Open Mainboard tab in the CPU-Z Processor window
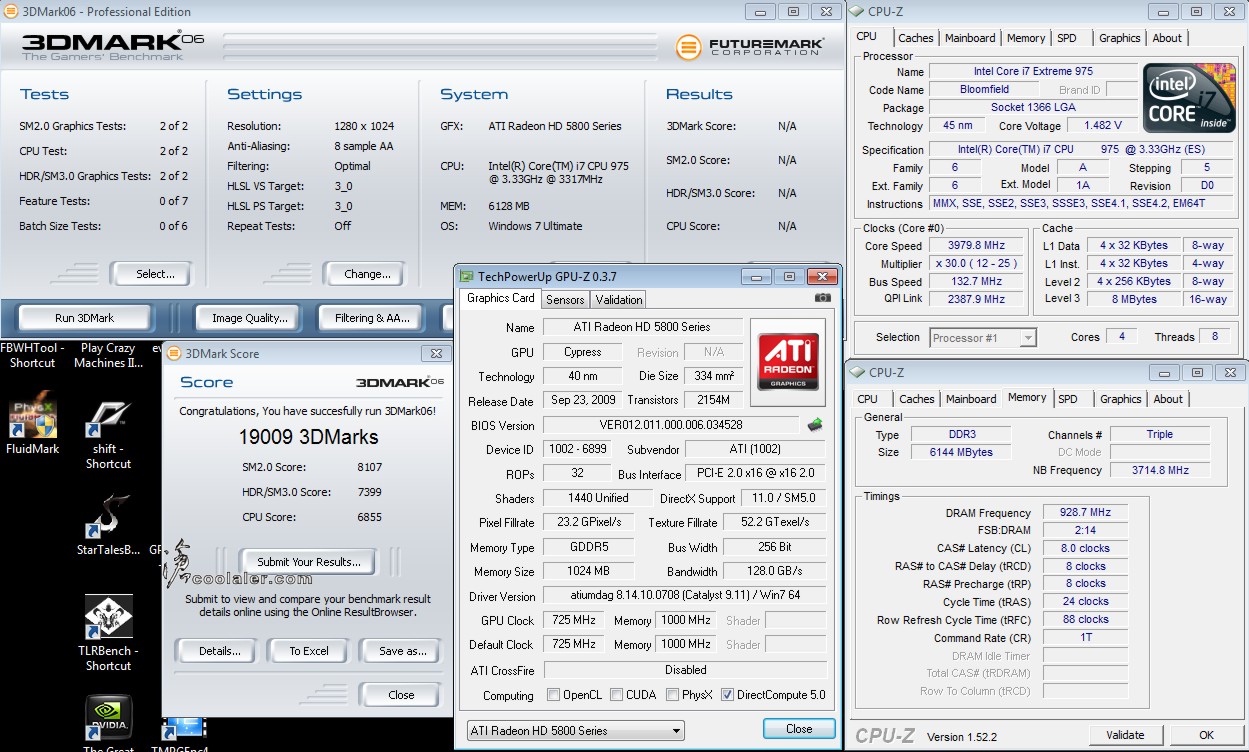The height and width of the screenshot is (752, 1249). pos(970,38)
